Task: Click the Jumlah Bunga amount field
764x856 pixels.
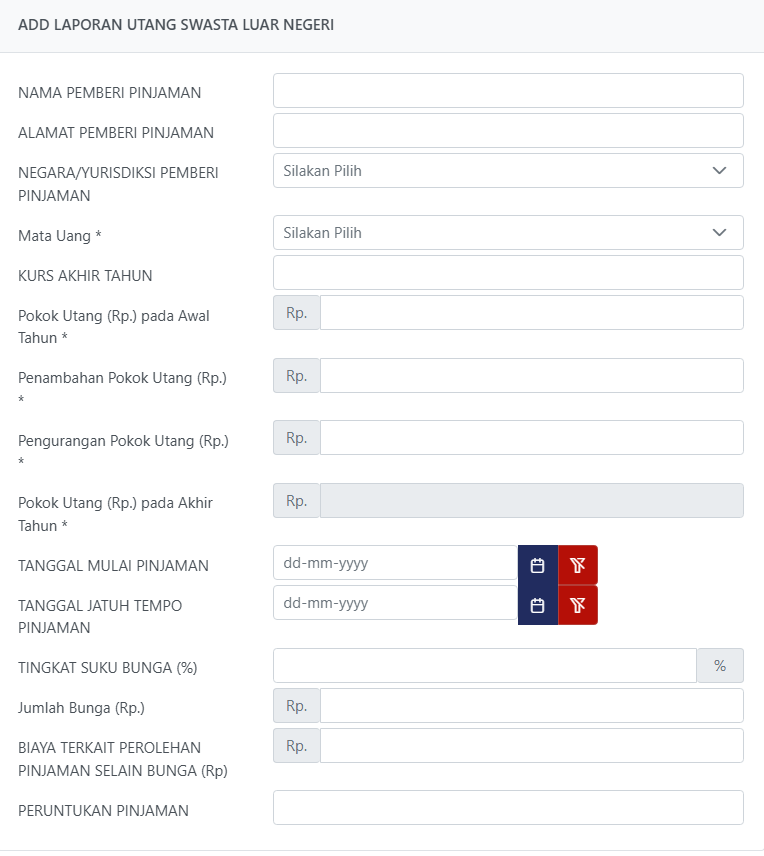Action: pyautogui.click(x=531, y=706)
